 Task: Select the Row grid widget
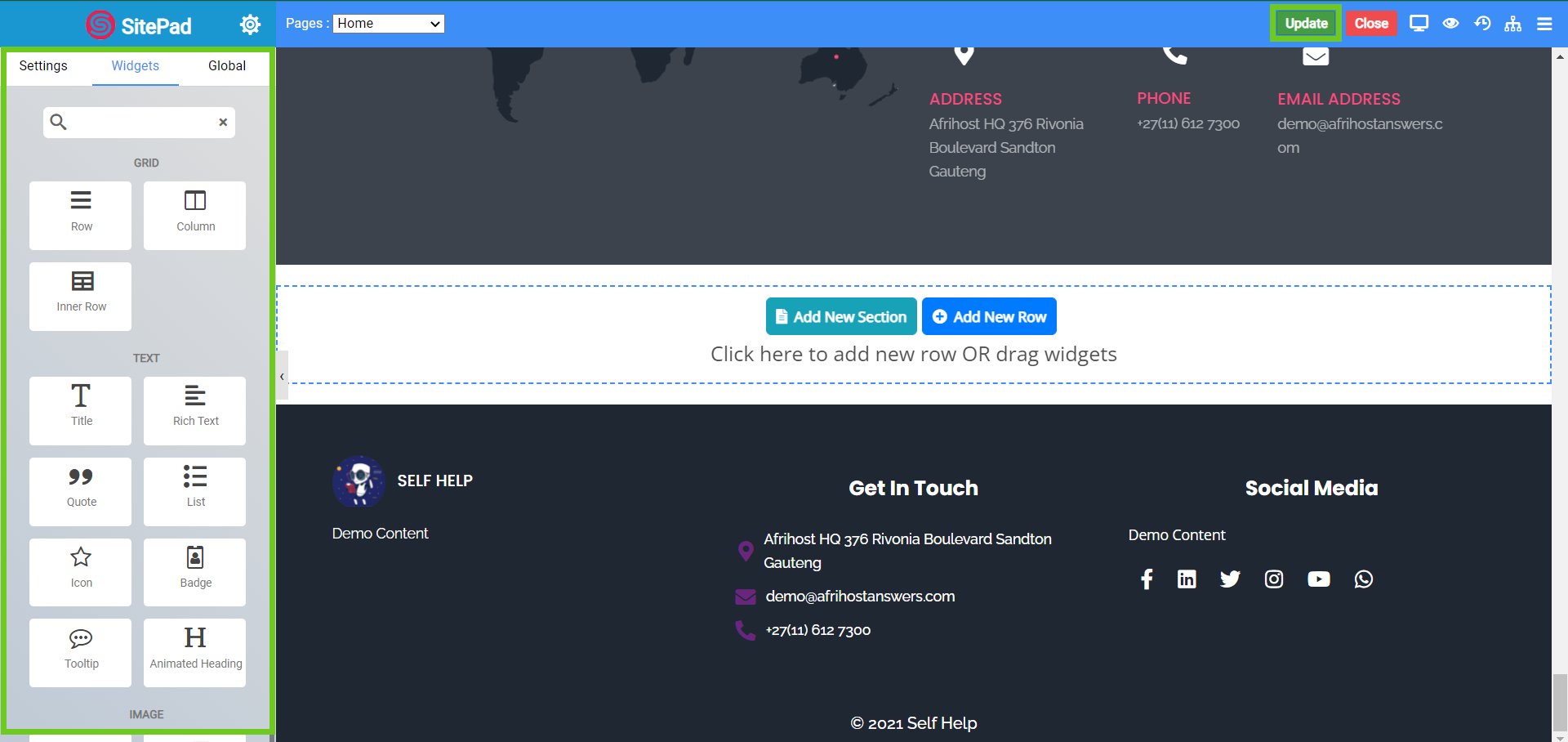click(x=81, y=215)
